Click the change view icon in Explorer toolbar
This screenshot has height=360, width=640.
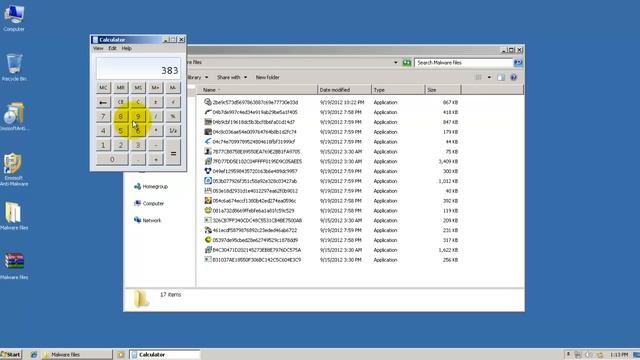479,77
